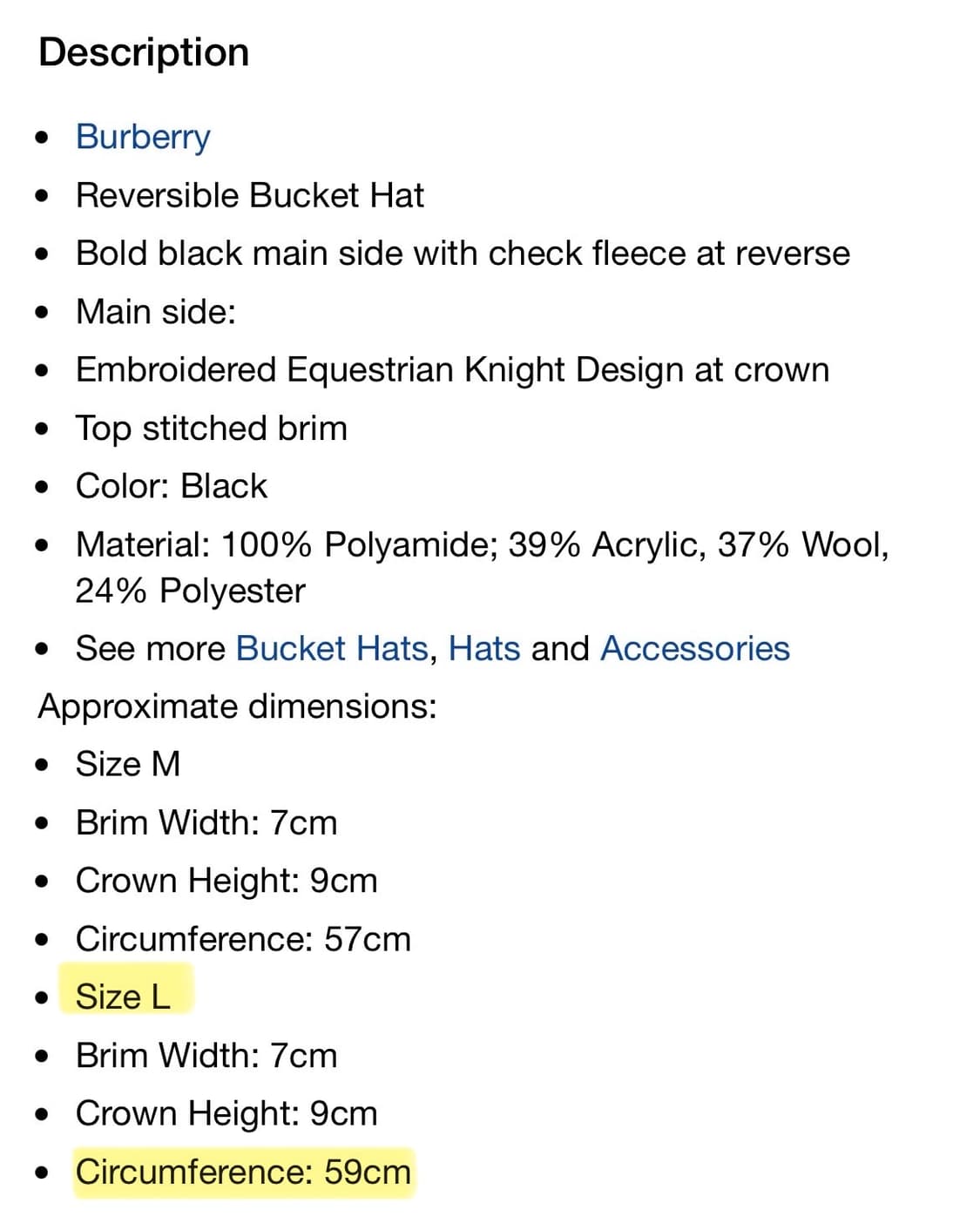980x1230 pixels.
Task: Click the first Brim Width: 7cm line
Action: (x=206, y=822)
